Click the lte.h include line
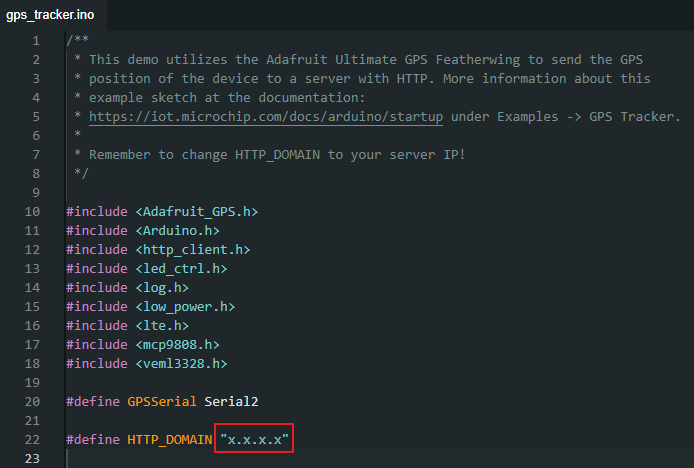 (127, 326)
